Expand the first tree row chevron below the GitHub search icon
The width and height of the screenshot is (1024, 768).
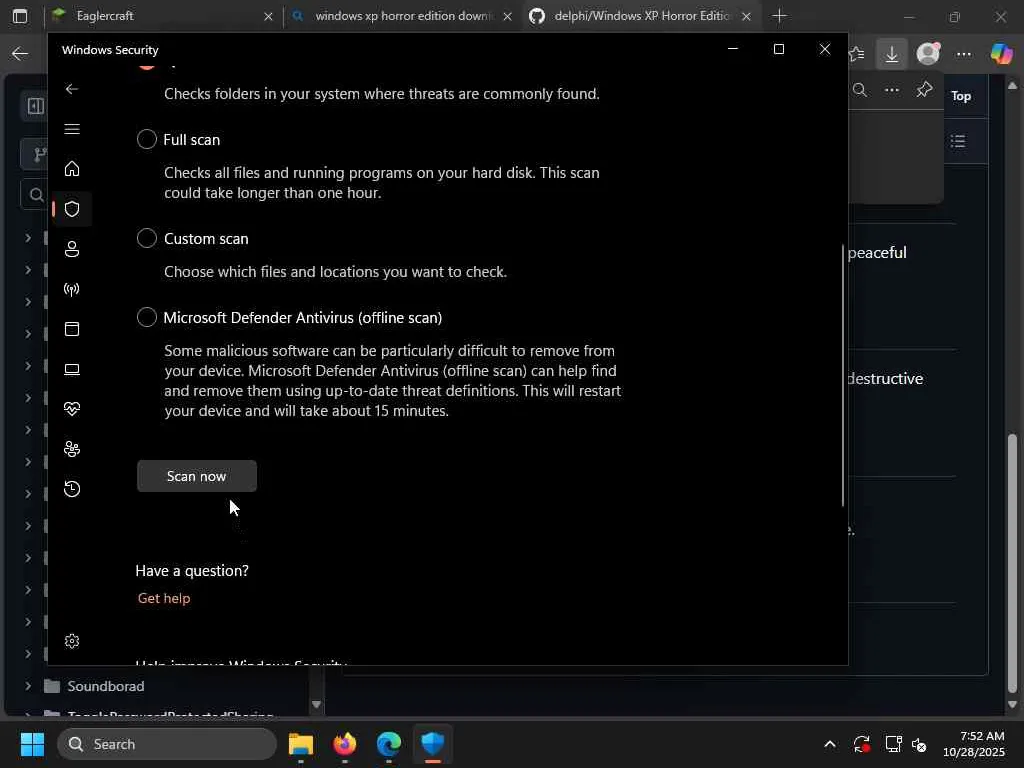(x=27, y=238)
